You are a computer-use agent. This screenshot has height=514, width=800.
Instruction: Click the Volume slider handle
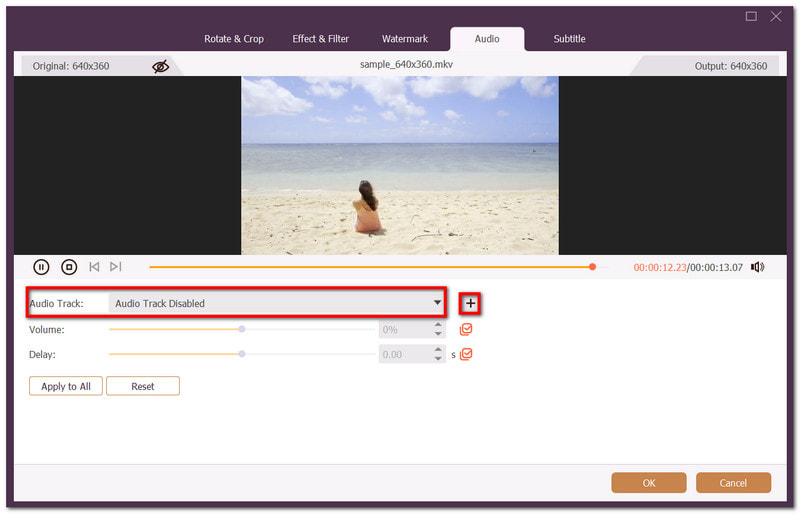pyautogui.click(x=242, y=329)
